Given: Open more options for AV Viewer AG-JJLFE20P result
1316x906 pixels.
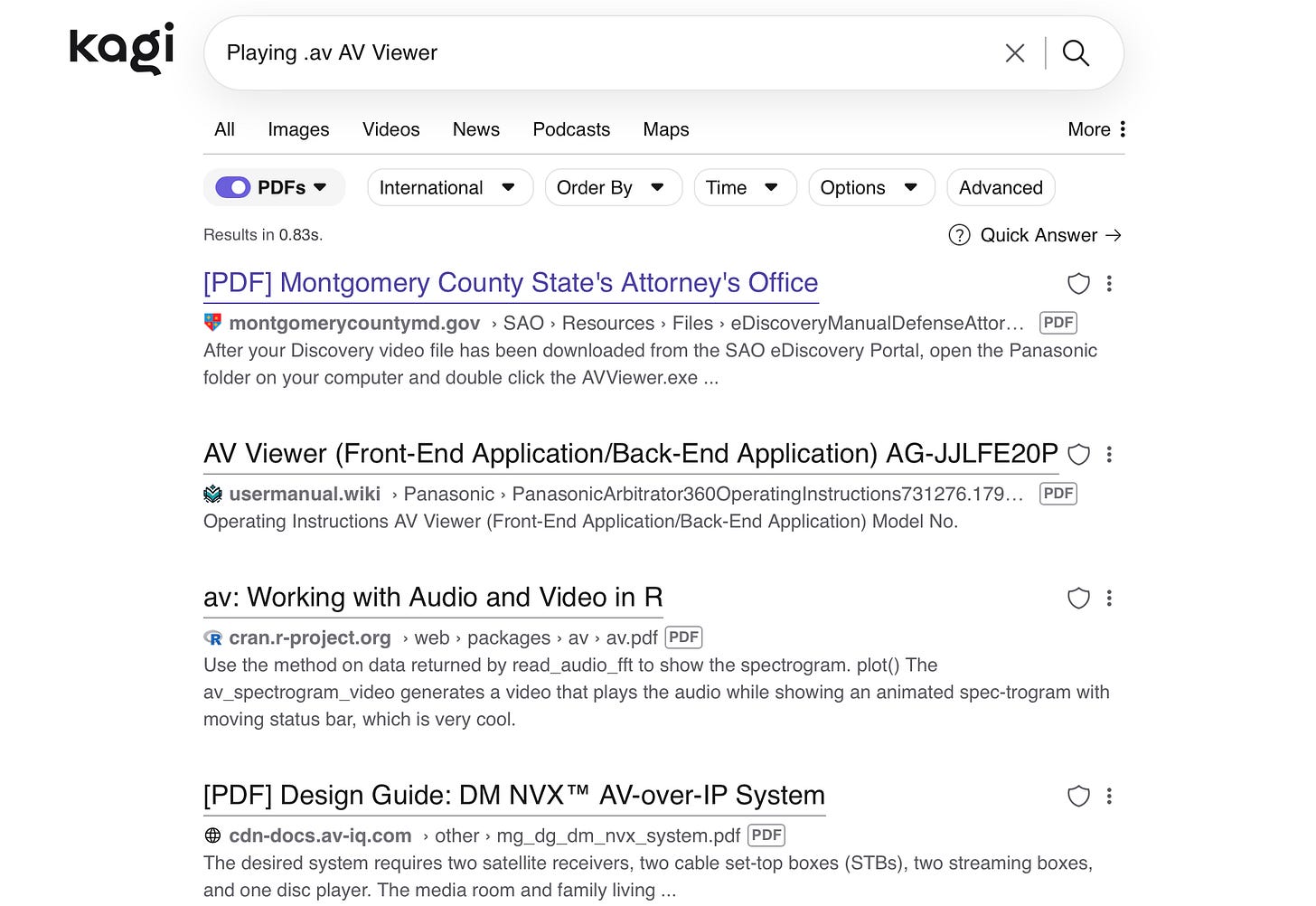Looking at the screenshot, I should coord(1109,454).
